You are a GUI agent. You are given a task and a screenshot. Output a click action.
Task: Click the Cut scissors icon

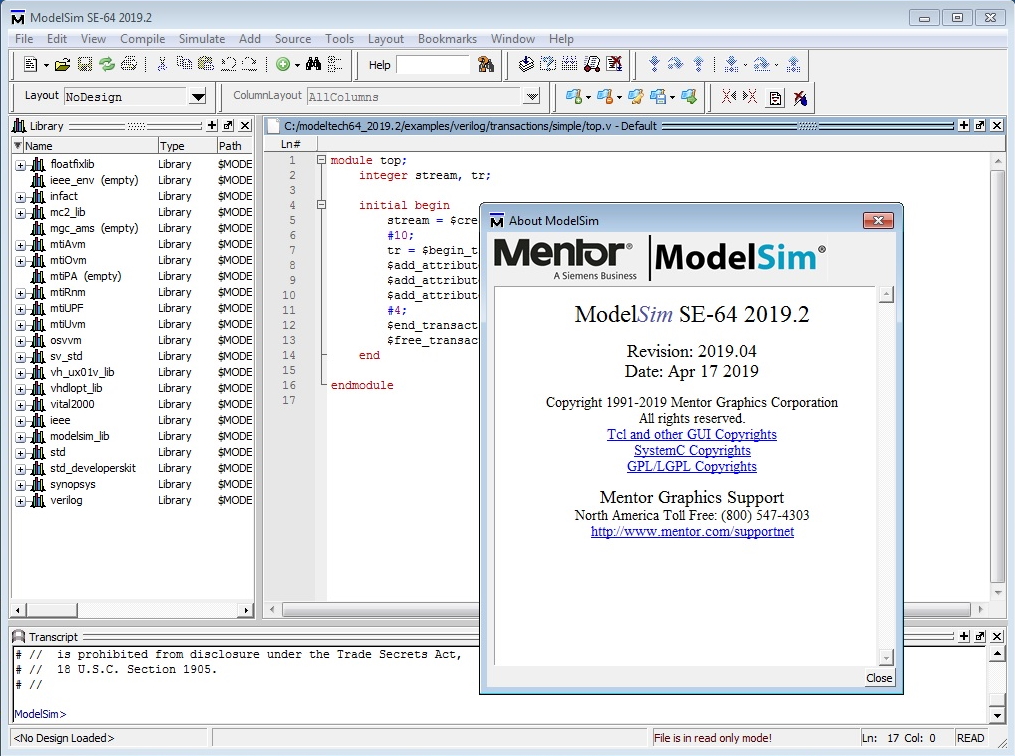pos(162,64)
